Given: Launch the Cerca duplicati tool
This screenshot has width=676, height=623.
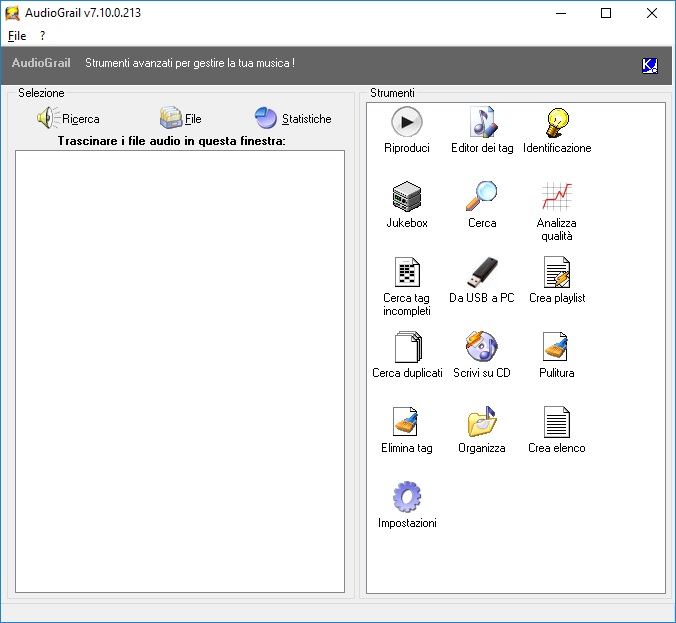Looking at the screenshot, I should (x=407, y=354).
